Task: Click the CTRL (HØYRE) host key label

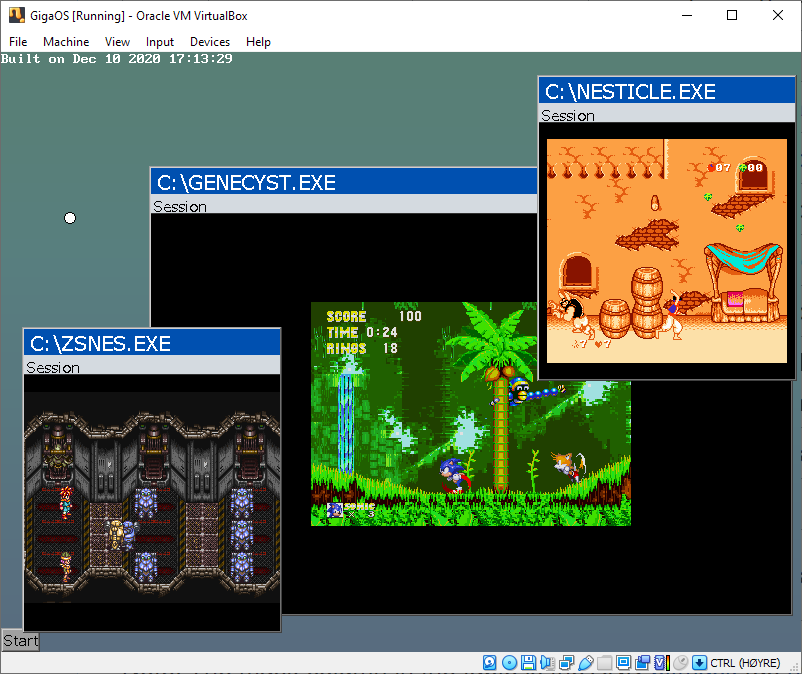Action: click(745, 663)
